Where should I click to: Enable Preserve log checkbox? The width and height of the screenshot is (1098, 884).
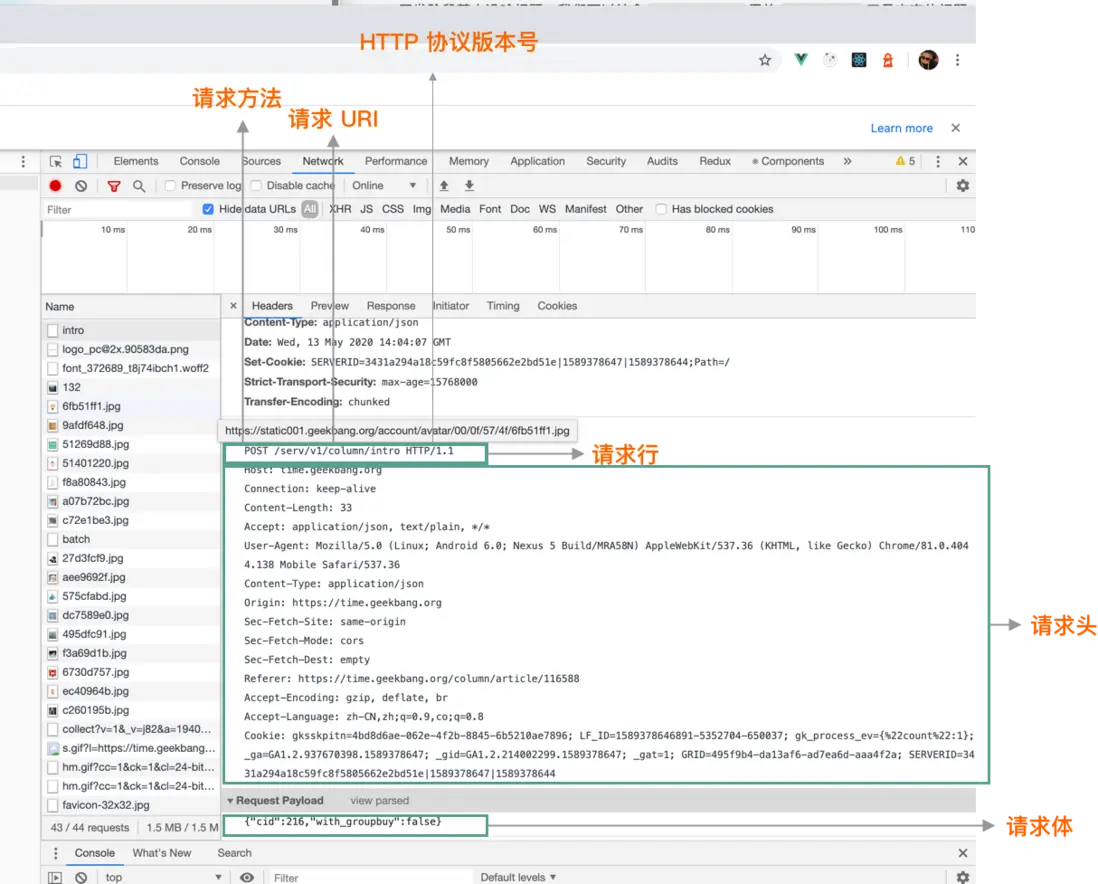tap(169, 186)
